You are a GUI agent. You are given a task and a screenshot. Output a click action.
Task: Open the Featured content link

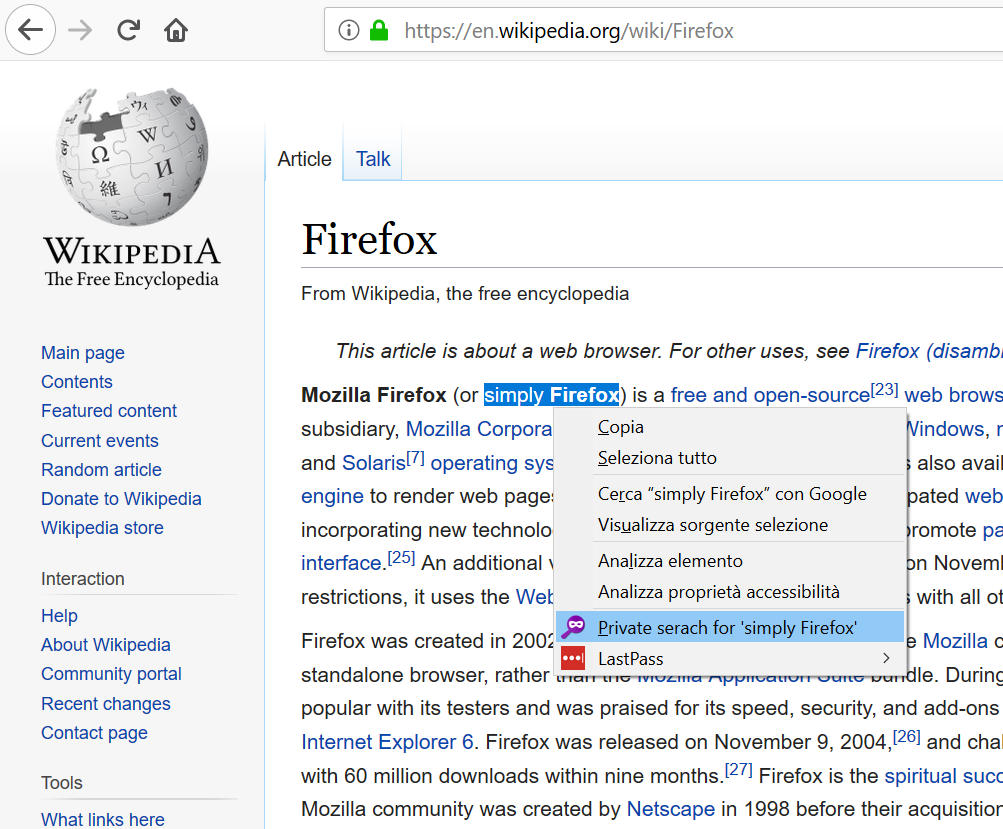[109, 411]
